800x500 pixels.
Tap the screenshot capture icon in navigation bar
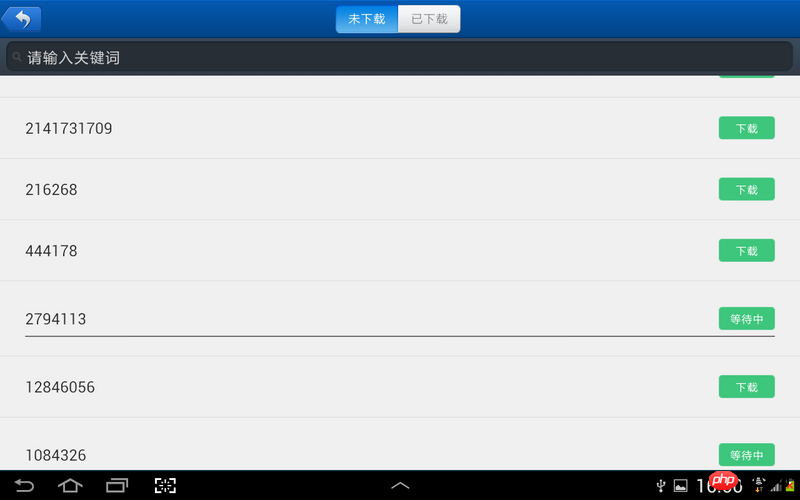pos(165,485)
